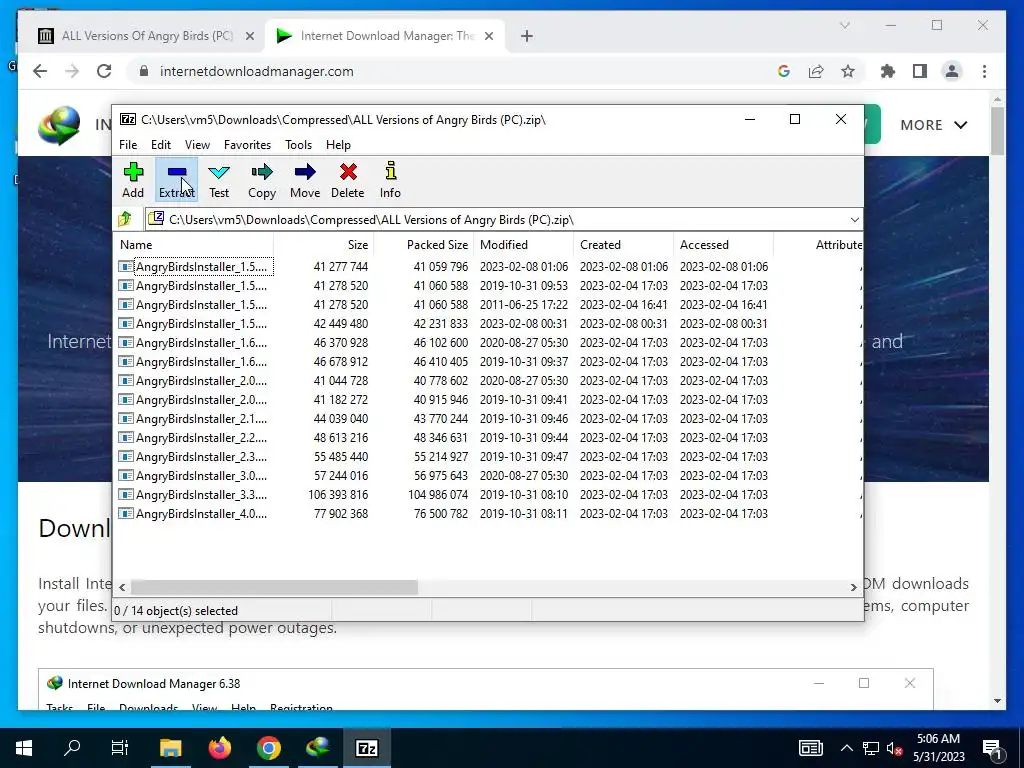Select the file sized 41 044 728
Screen dimensions: 1024x768
[488, 380]
